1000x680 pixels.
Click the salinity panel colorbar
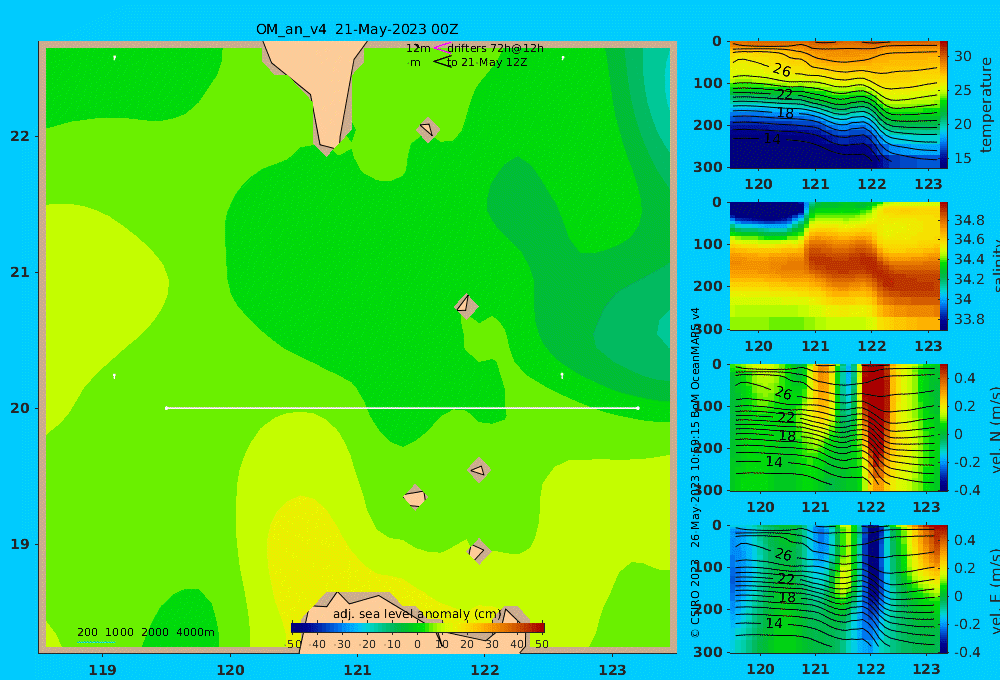943,266
